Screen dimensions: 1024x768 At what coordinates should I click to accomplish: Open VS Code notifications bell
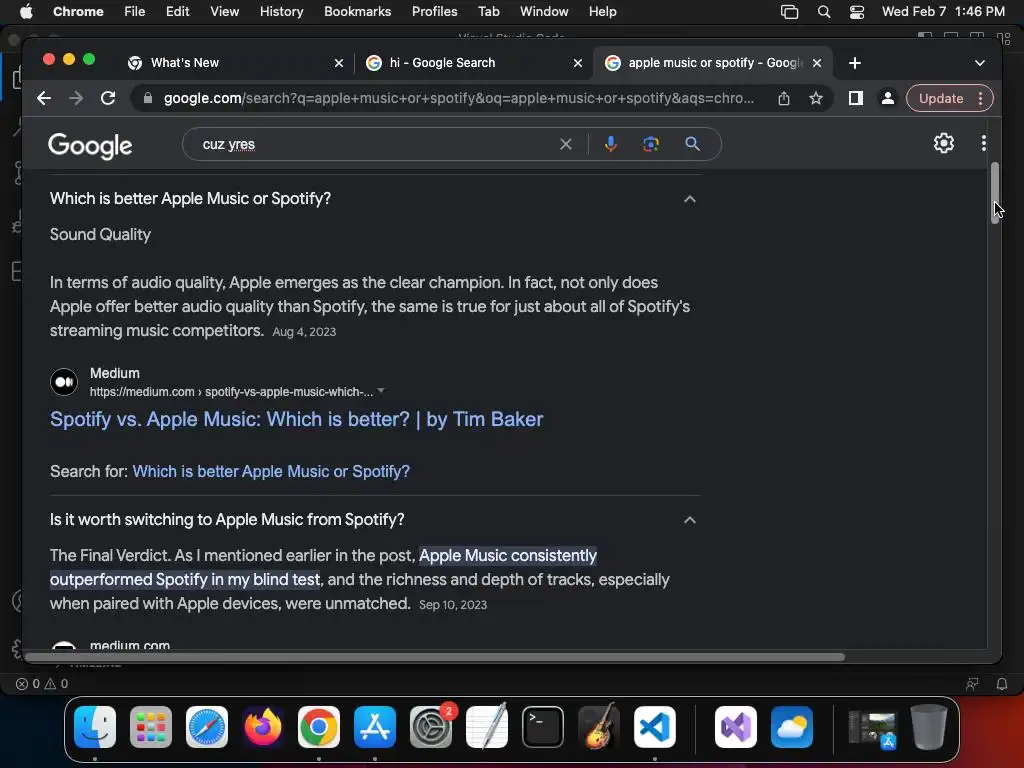1002,684
